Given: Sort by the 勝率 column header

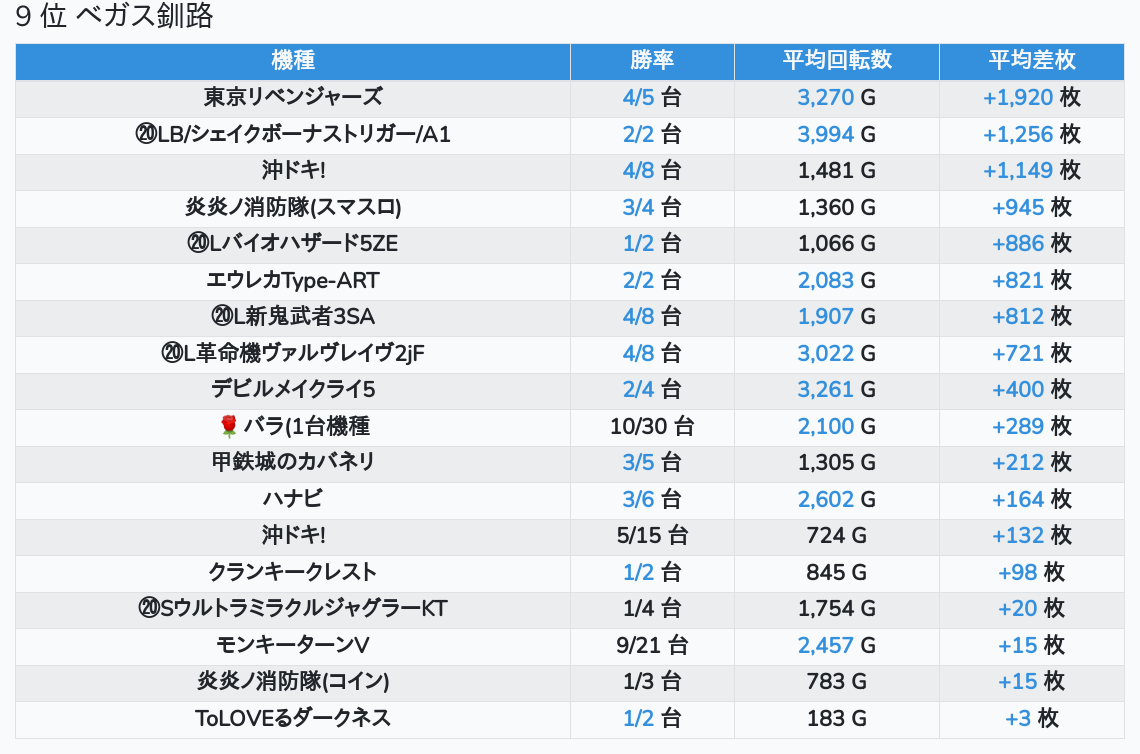Looking at the screenshot, I should point(652,61).
